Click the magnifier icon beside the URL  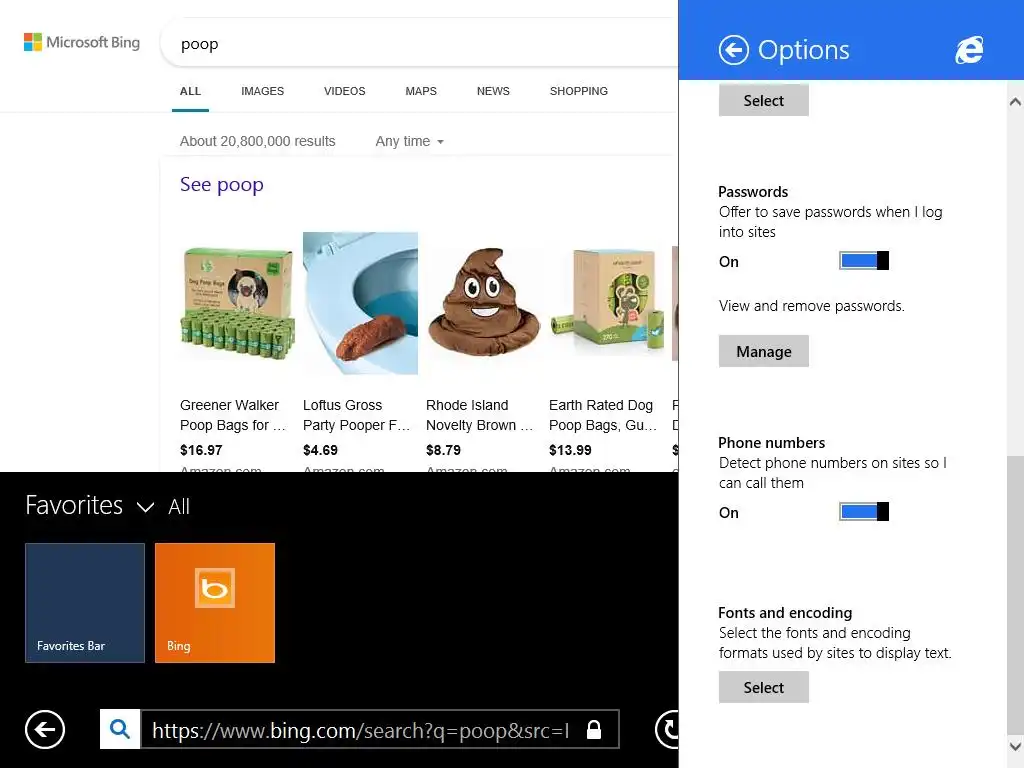[x=120, y=729]
